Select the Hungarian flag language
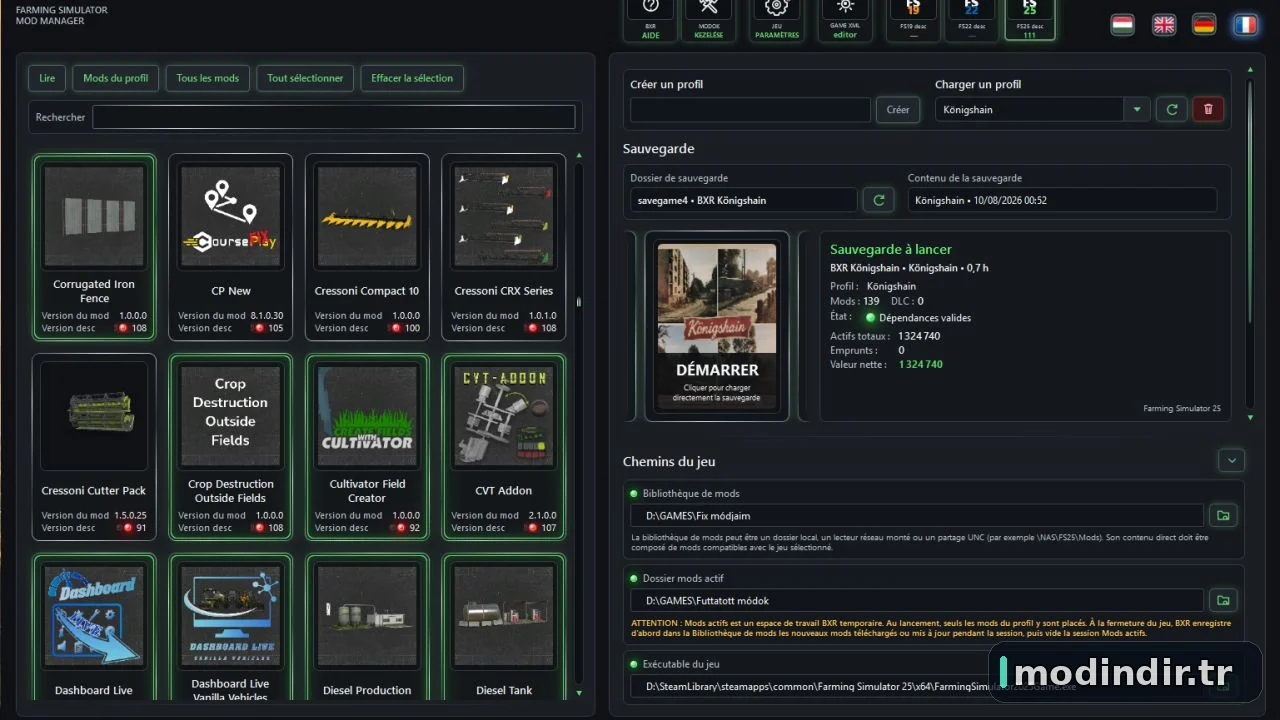Image resolution: width=1280 pixels, height=720 pixels. 1122,25
